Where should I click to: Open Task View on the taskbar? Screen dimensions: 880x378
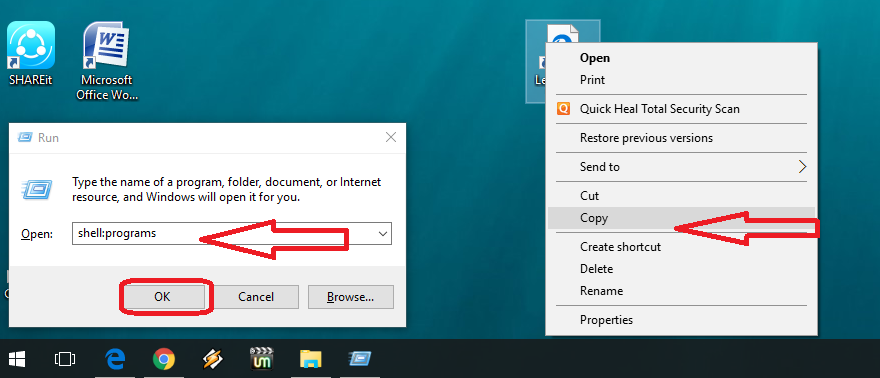click(65, 359)
